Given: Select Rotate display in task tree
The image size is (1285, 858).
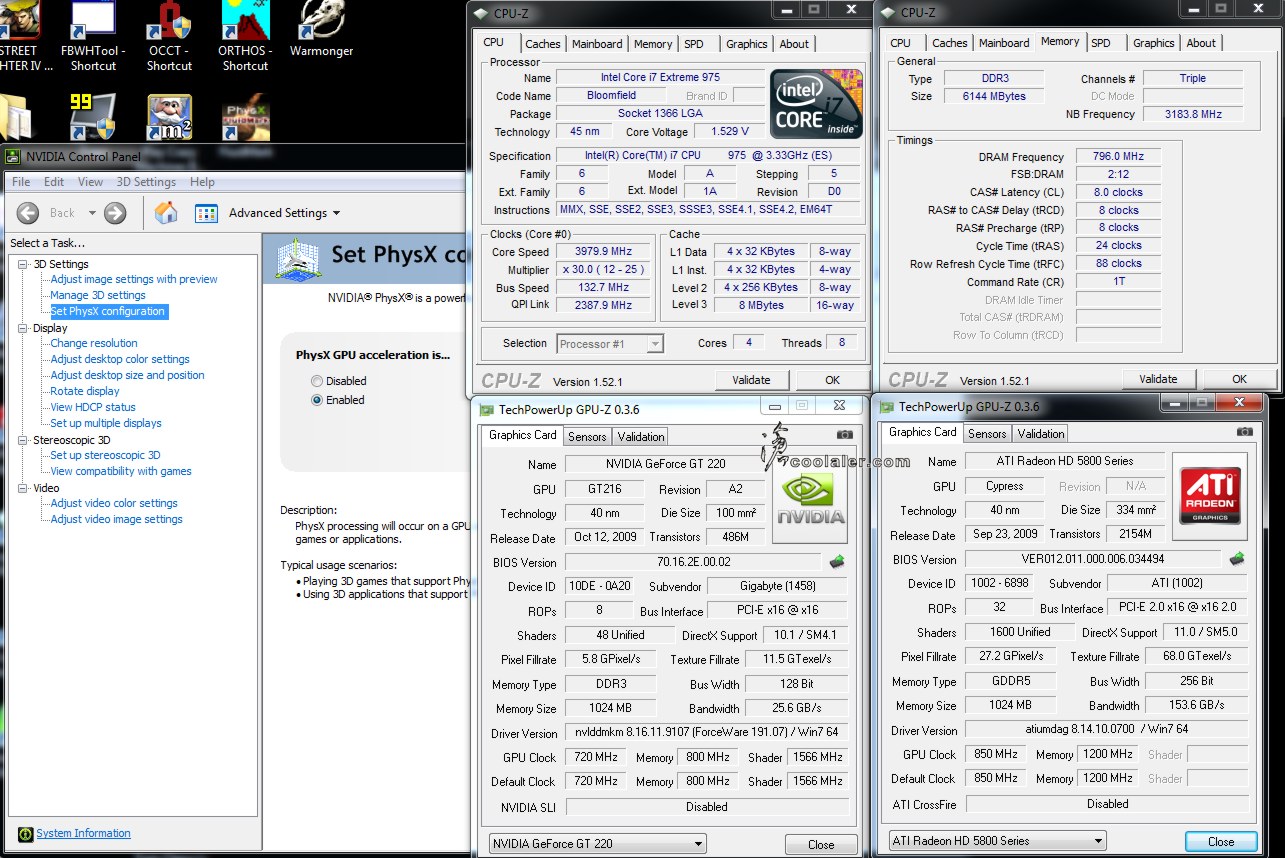Looking at the screenshot, I should 85,391.
